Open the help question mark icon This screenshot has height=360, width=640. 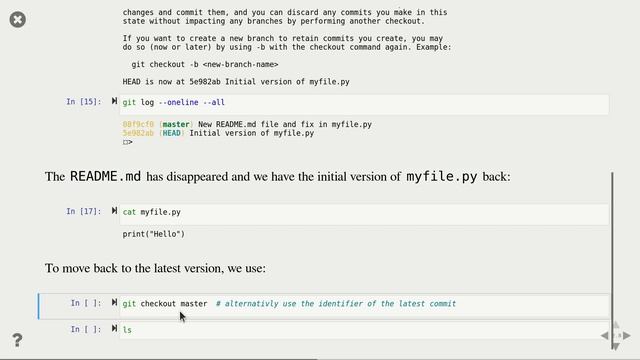click(17, 340)
